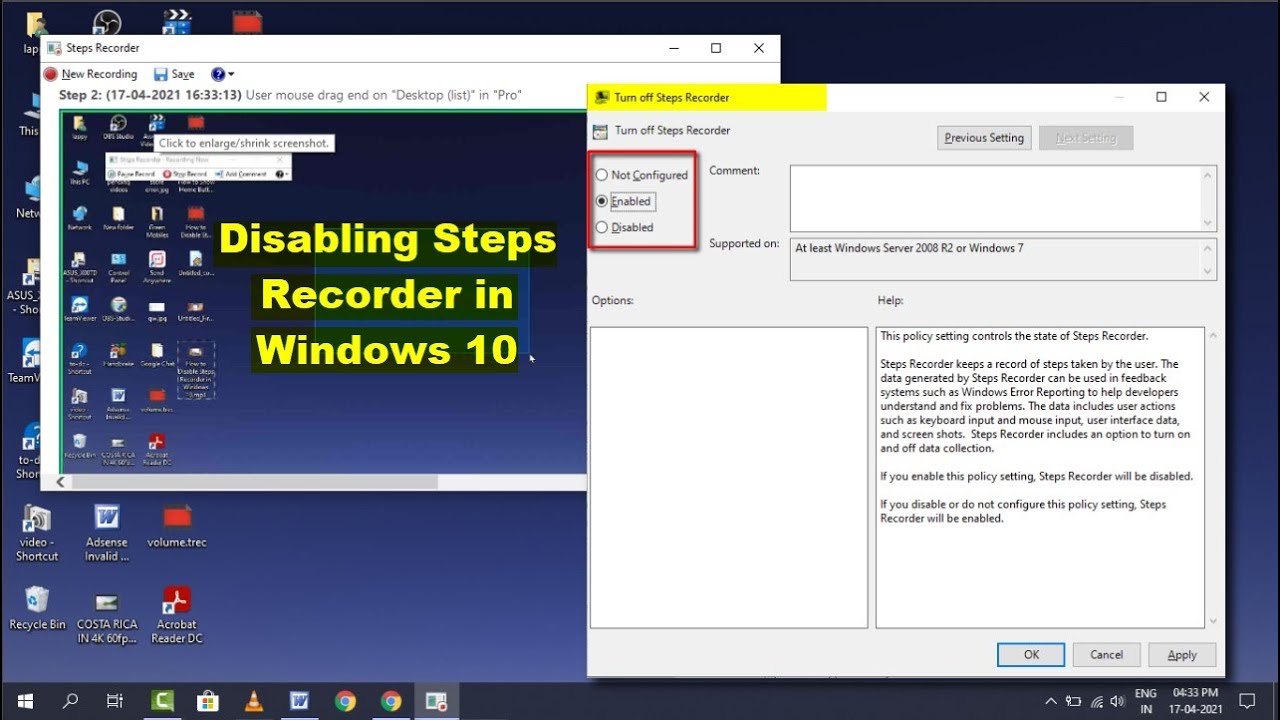
Task: Go to Previous Setting
Action: tap(984, 138)
